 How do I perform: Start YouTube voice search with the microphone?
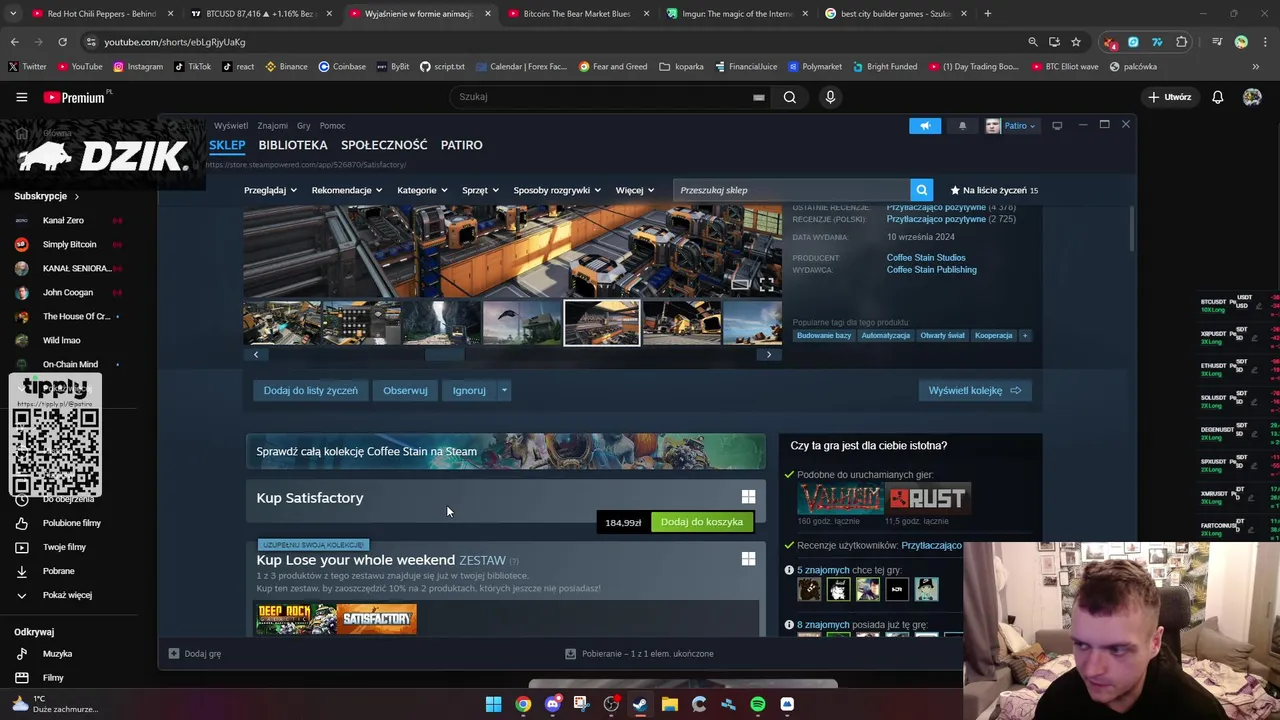point(830,97)
